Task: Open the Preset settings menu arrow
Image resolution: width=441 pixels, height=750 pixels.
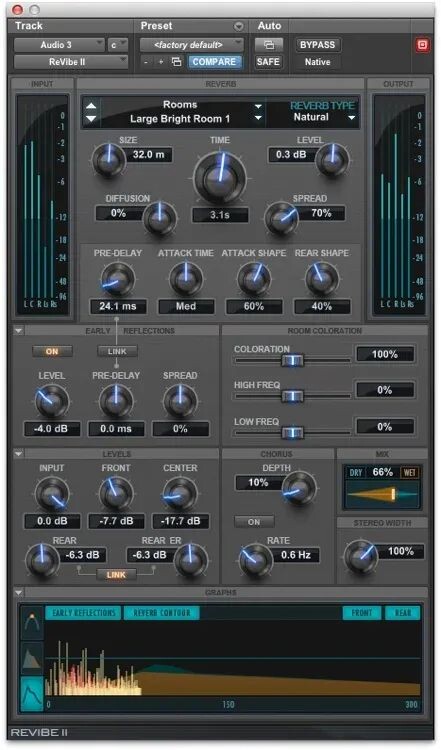Action: 238,26
